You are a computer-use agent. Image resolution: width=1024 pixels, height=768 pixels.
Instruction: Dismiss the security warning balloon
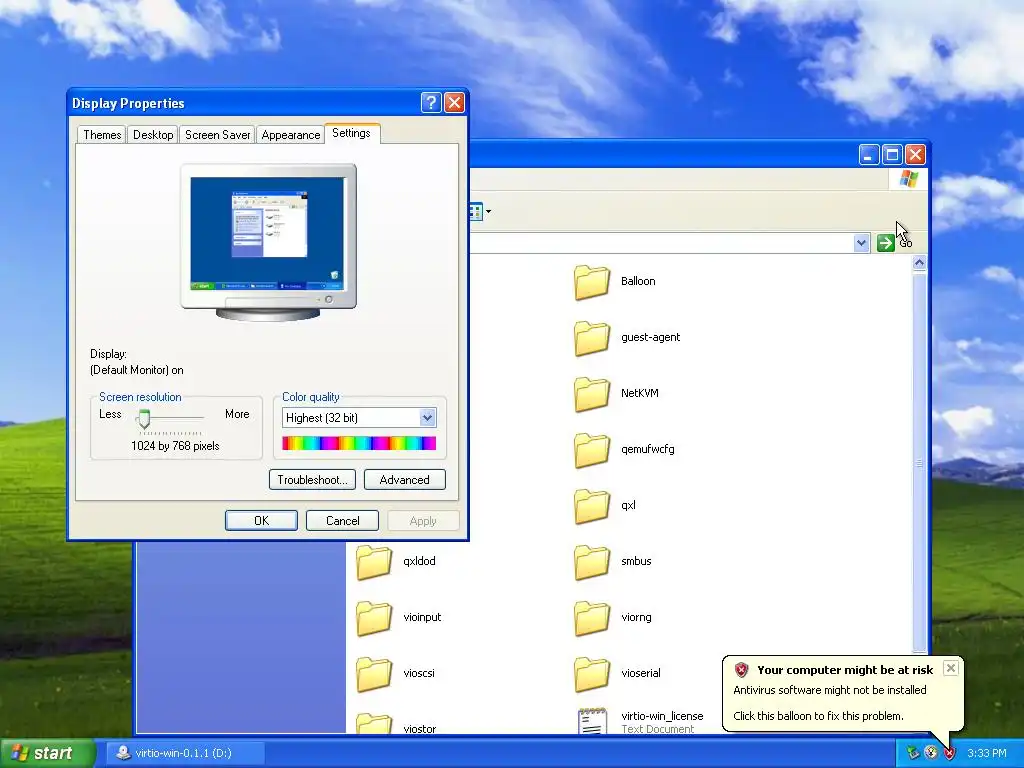[x=951, y=668]
